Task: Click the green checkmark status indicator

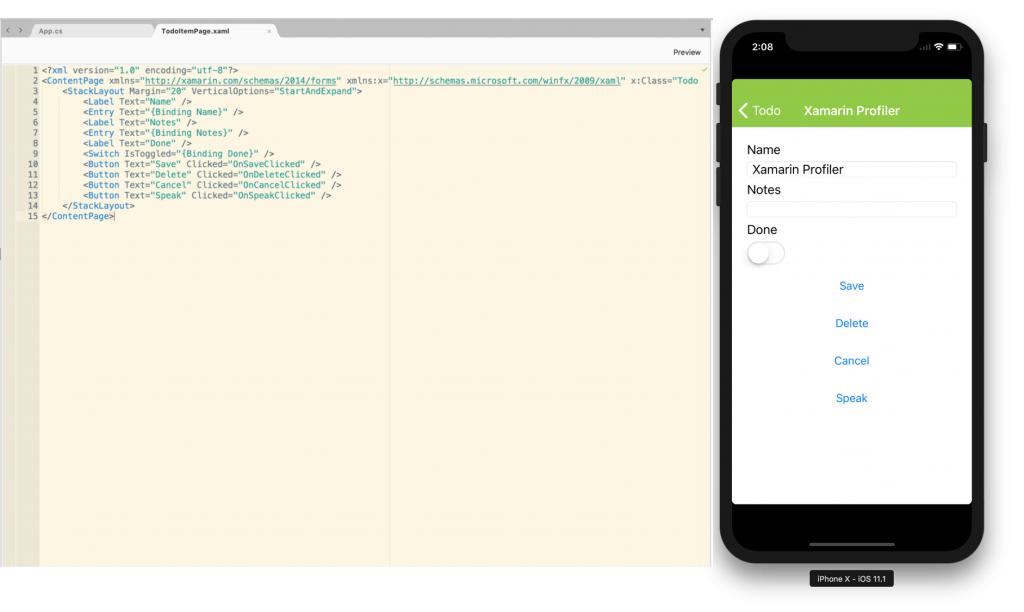Action: coord(705,69)
